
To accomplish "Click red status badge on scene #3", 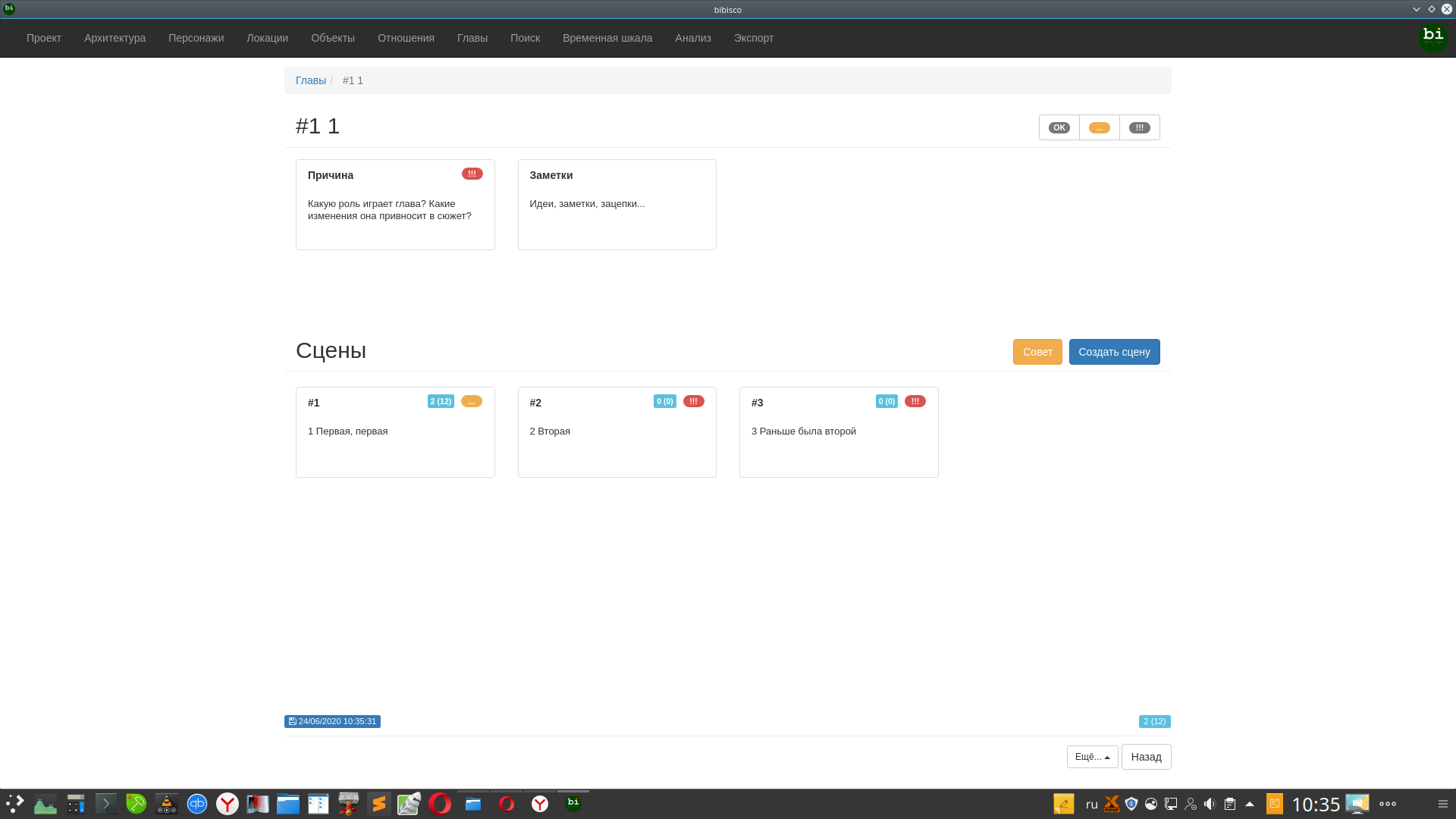I will [915, 401].
